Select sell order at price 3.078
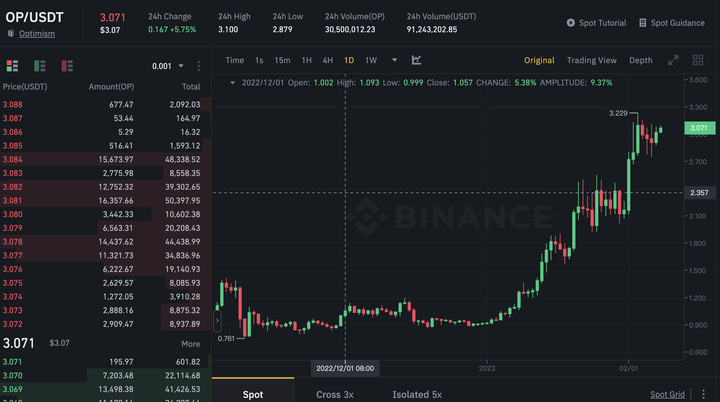The height and width of the screenshot is (402, 720). [x=106, y=242]
